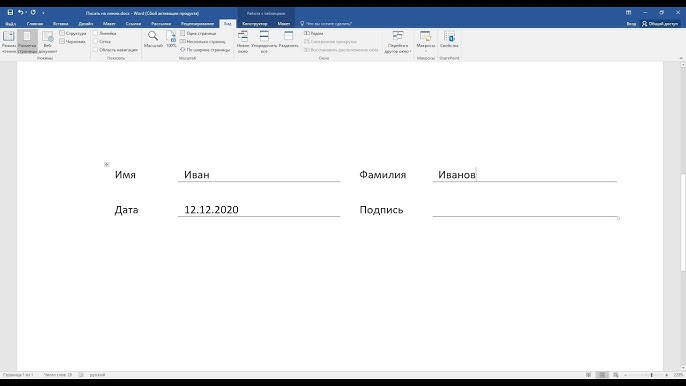Click the Иванов surname field
686x386 pixels.
[x=525, y=175]
